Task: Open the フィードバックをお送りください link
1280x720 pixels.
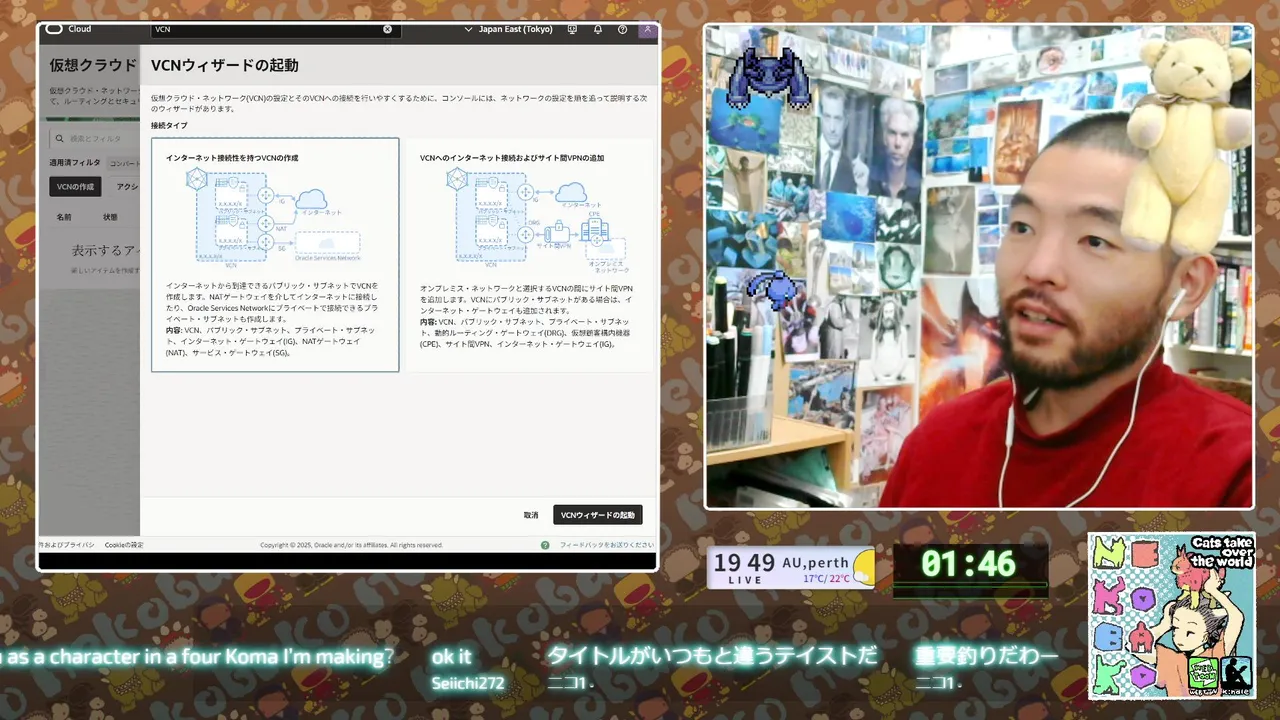Action: (606, 545)
